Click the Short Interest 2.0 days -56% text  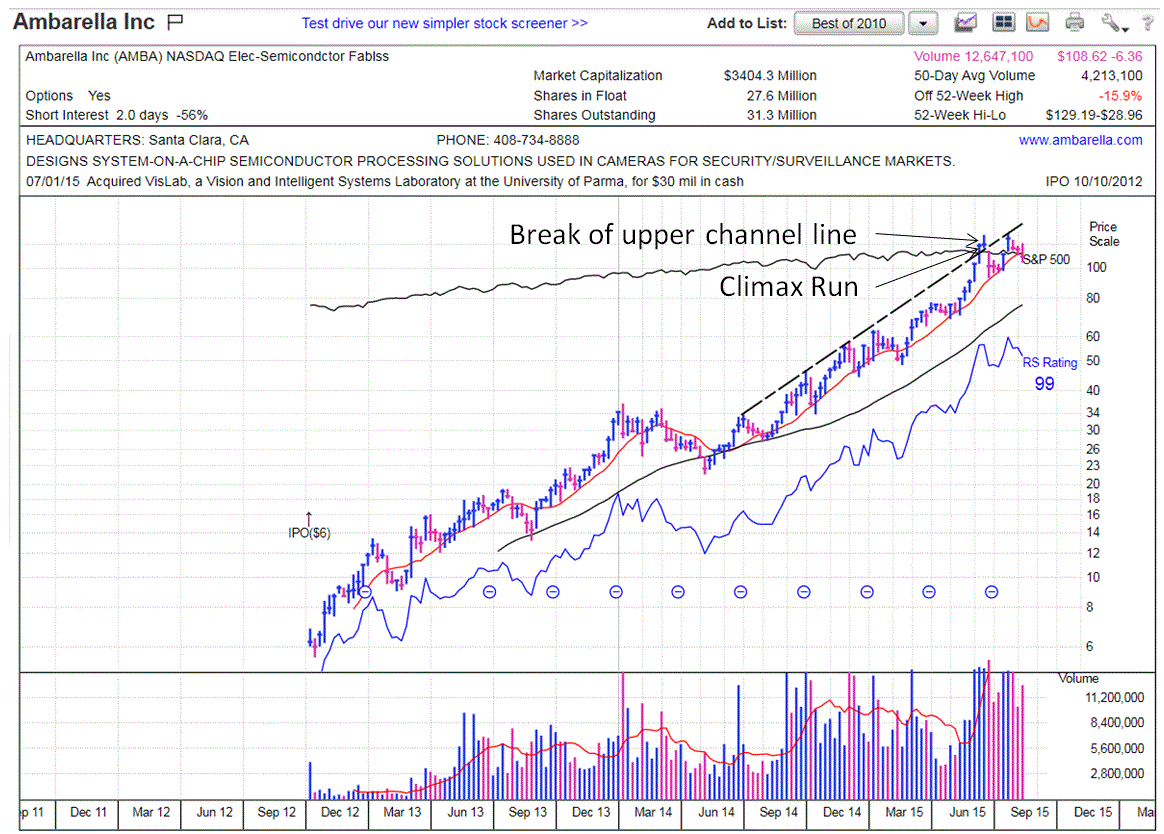[x=117, y=115]
